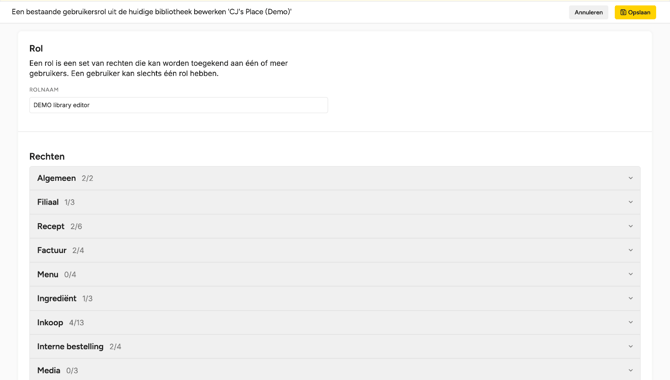Expand the Recept chevron arrow

click(x=631, y=226)
